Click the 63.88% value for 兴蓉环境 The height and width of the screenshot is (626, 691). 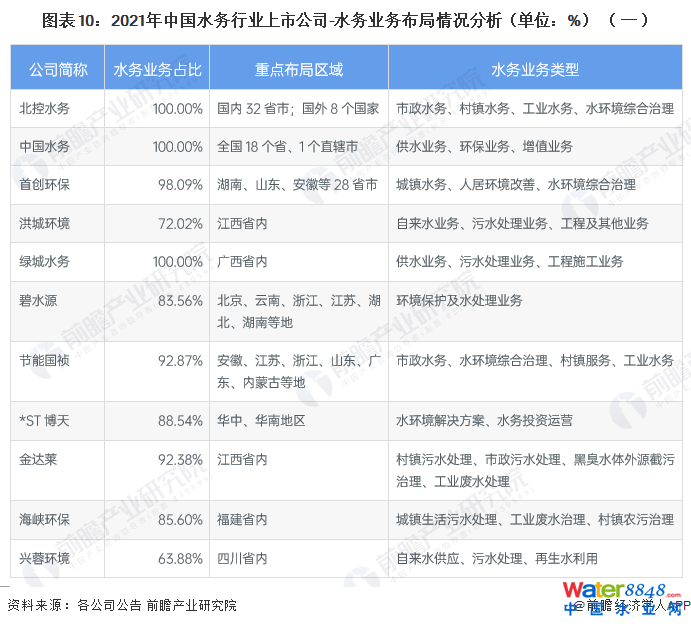[180, 558]
